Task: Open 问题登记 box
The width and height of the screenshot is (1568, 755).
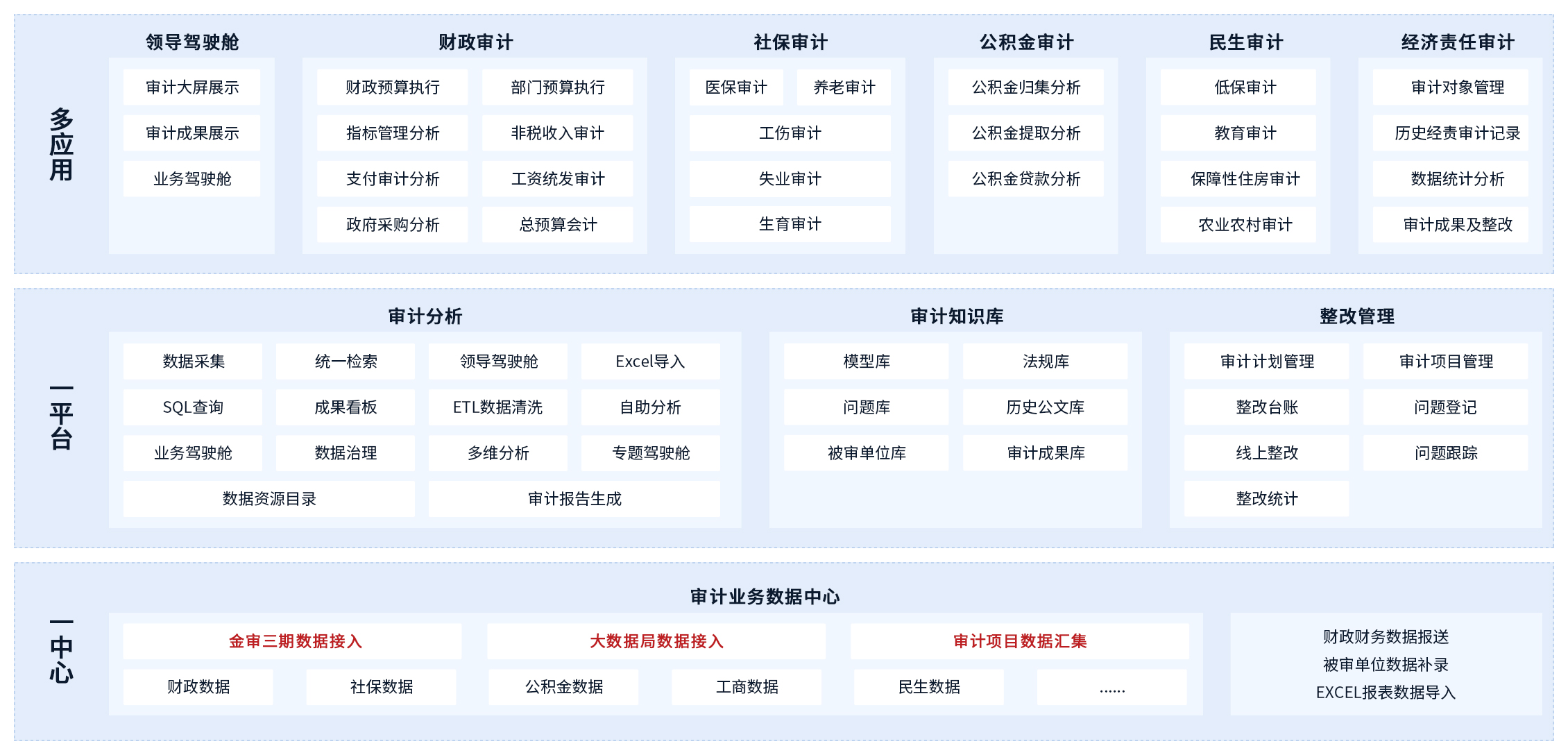Action: 1446,407
